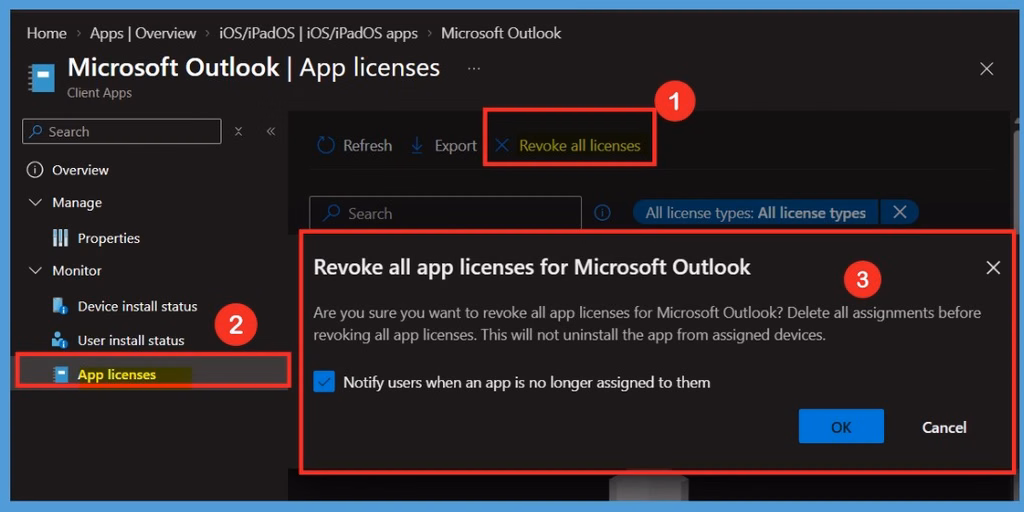This screenshot has height=512, width=1024.
Task: Click Revoke all licenses
Action: coord(579,146)
